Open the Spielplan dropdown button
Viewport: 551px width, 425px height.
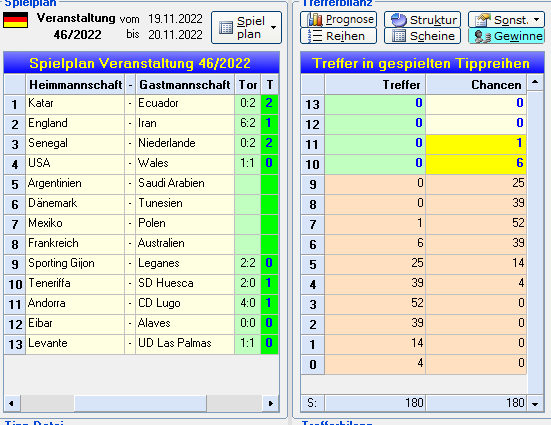coord(246,27)
